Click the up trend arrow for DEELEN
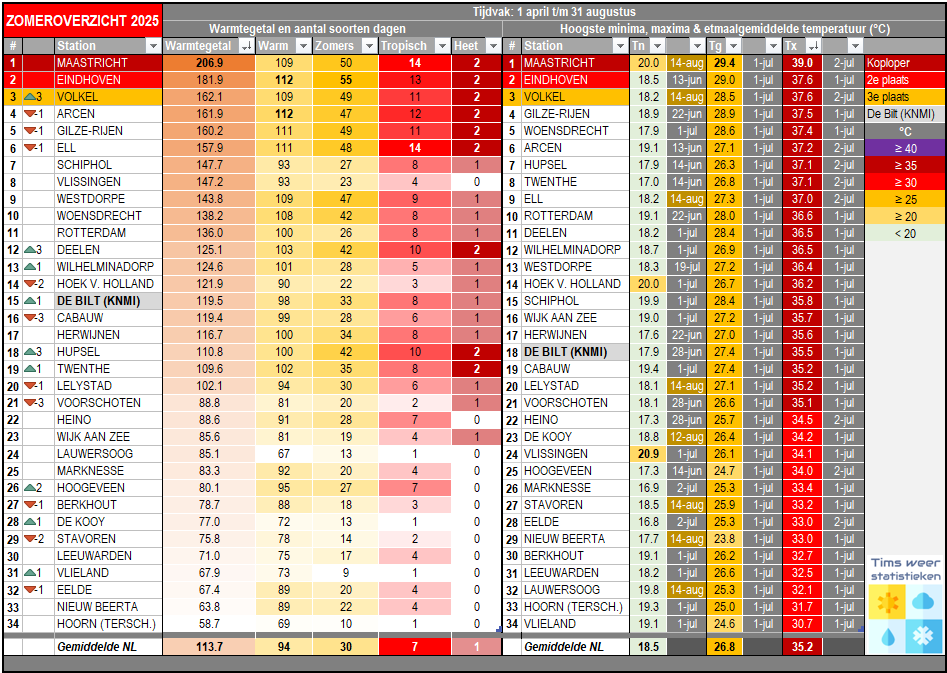Screen dimensions: 947x673 pyautogui.click(x=30, y=250)
